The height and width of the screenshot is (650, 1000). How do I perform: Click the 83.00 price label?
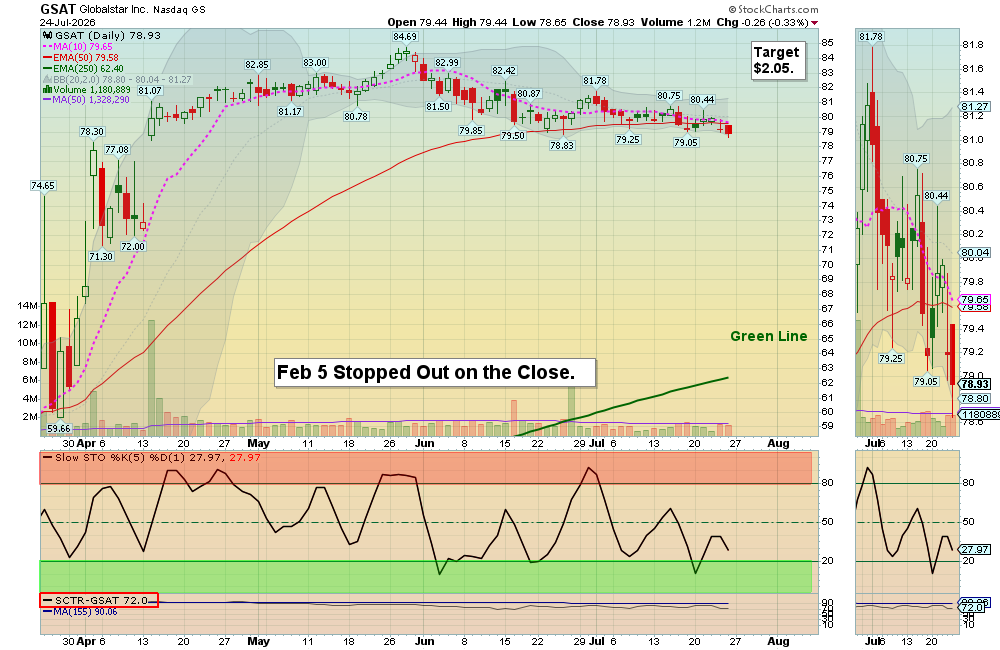(x=315, y=63)
